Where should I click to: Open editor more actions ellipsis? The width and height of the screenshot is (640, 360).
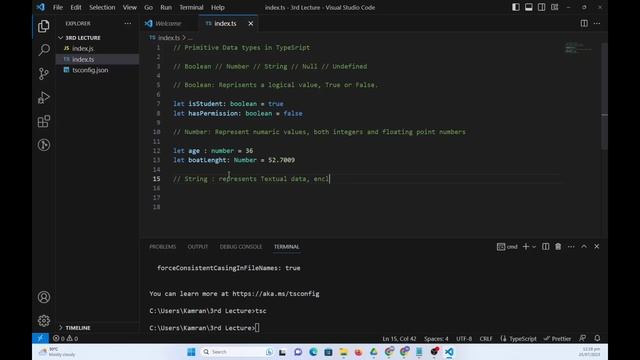coord(597,23)
